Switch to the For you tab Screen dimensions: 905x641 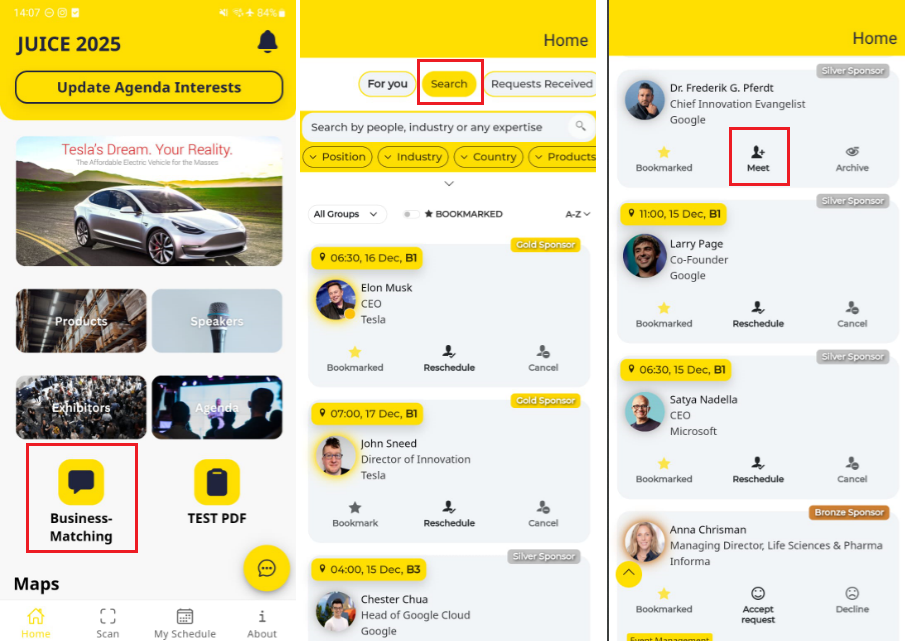(387, 84)
